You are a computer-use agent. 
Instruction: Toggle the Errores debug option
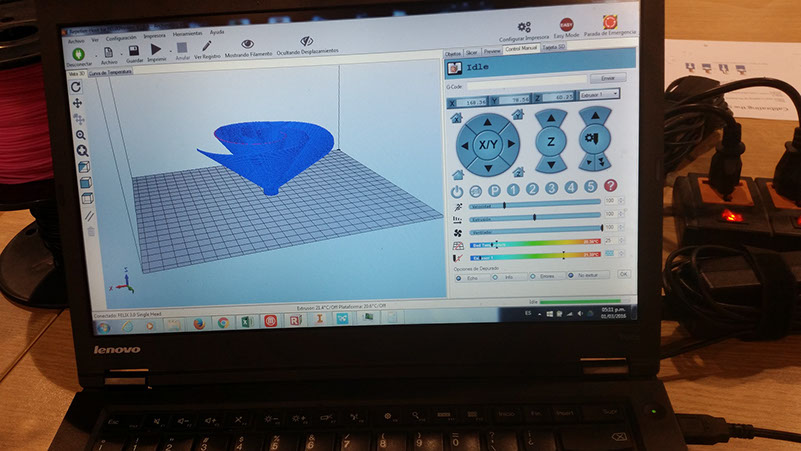click(x=545, y=276)
